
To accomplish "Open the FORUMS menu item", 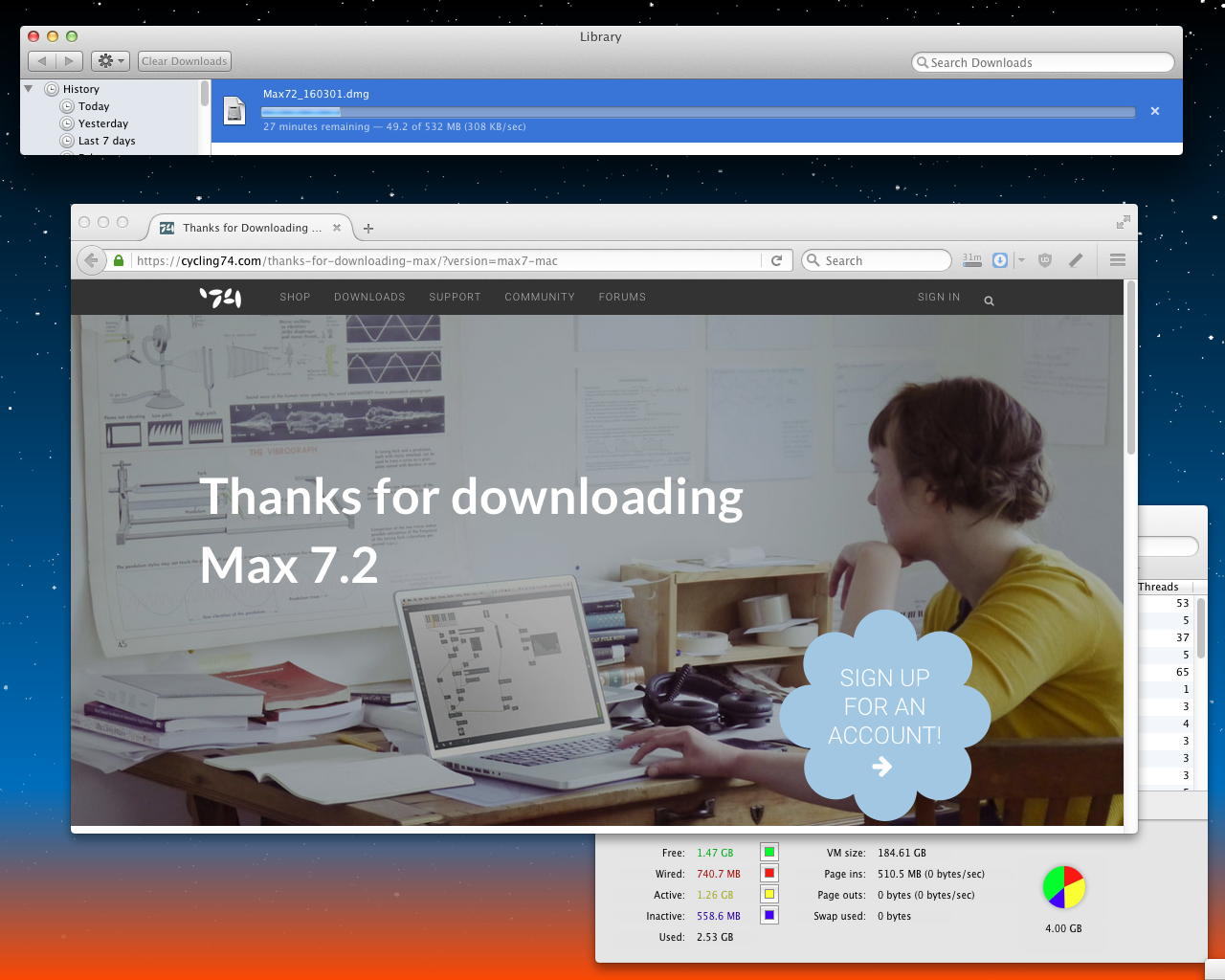I will 622,297.
